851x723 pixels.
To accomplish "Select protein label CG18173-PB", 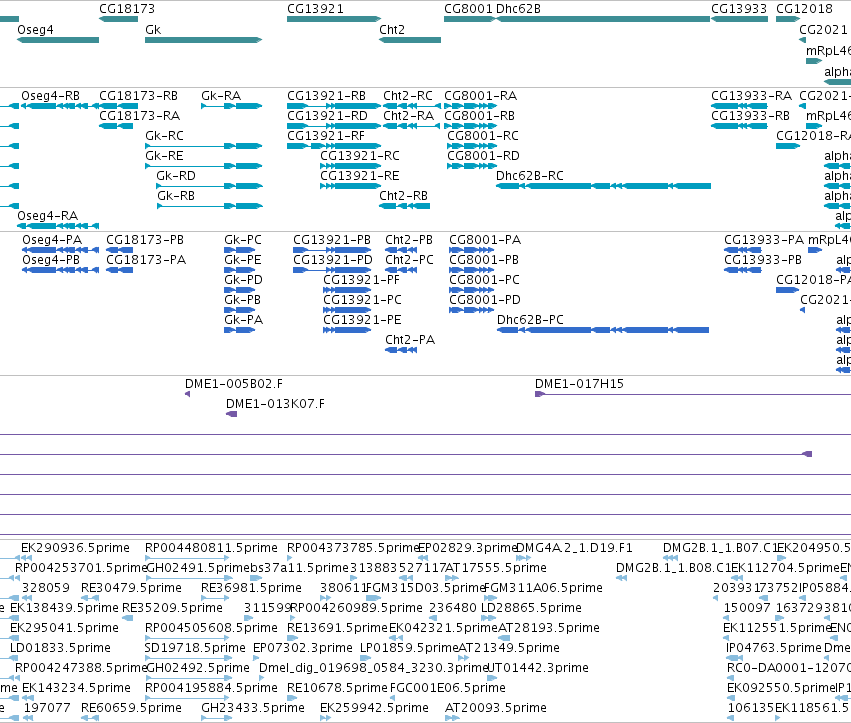I will [x=145, y=240].
